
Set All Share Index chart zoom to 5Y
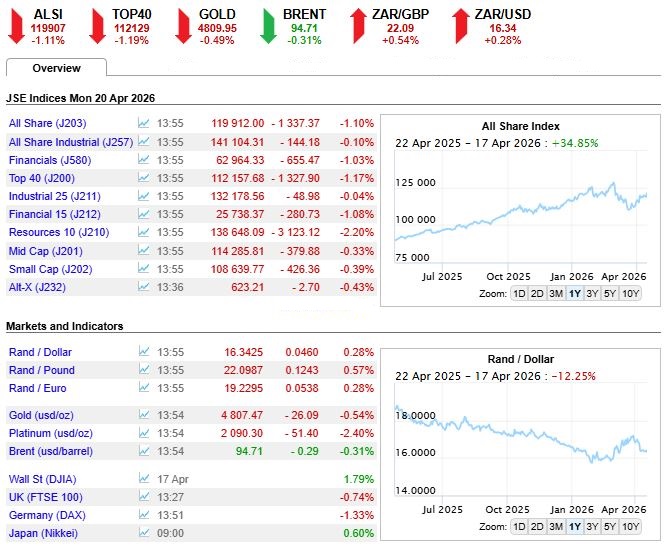coord(610,293)
